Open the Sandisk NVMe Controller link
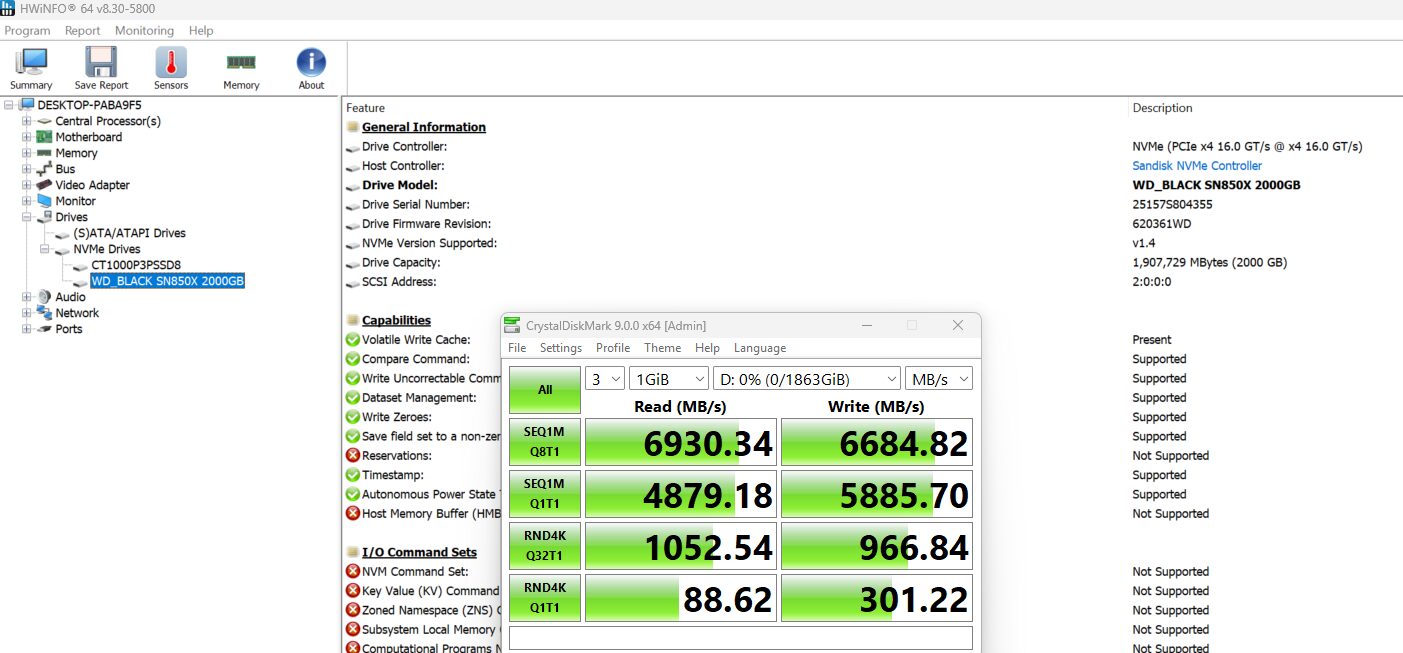Image resolution: width=1403 pixels, height=653 pixels. pyautogui.click(x=1197, y=166)
